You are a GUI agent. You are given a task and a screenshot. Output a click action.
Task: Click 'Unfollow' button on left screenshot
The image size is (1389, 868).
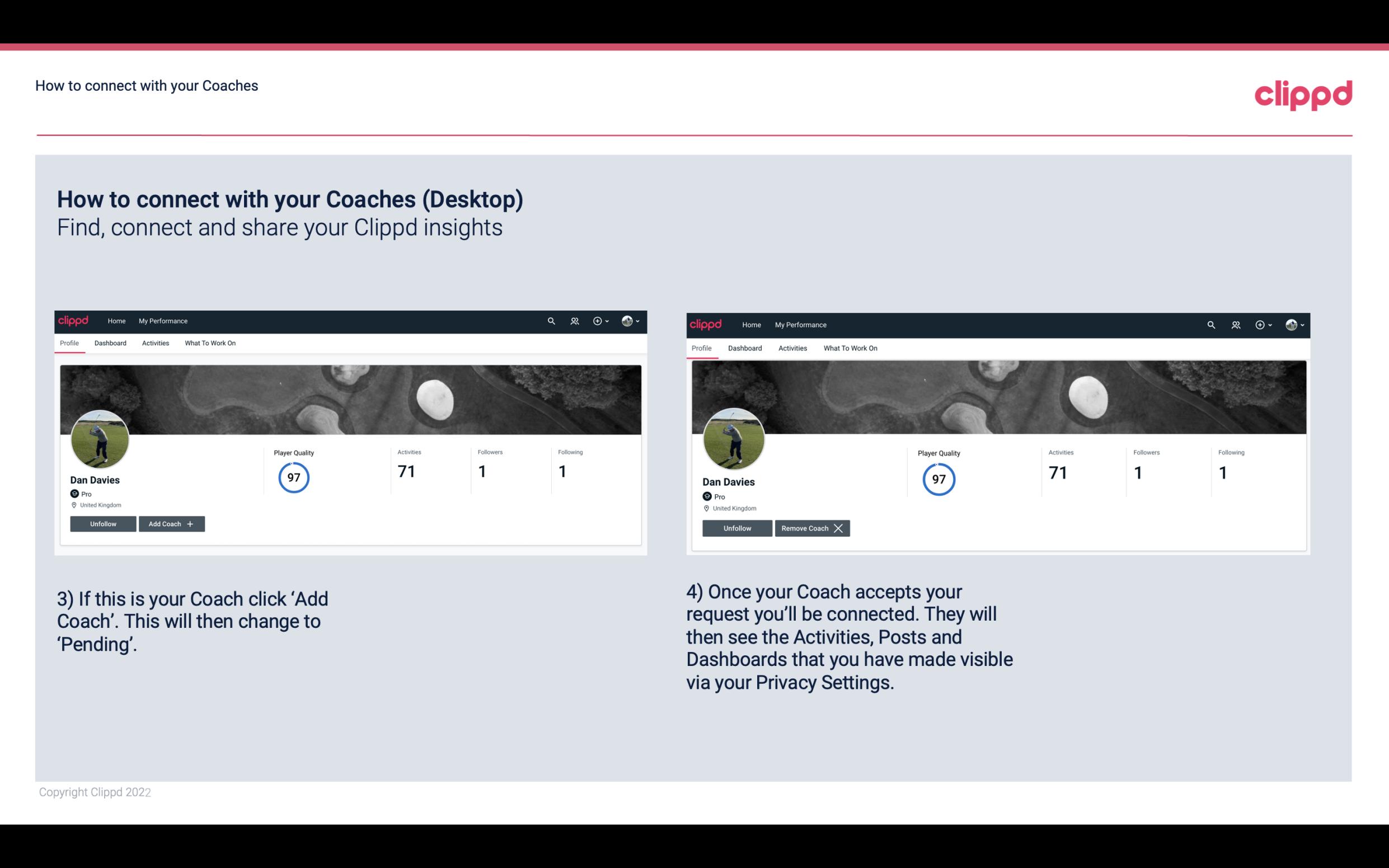click(x=103, y=523)
